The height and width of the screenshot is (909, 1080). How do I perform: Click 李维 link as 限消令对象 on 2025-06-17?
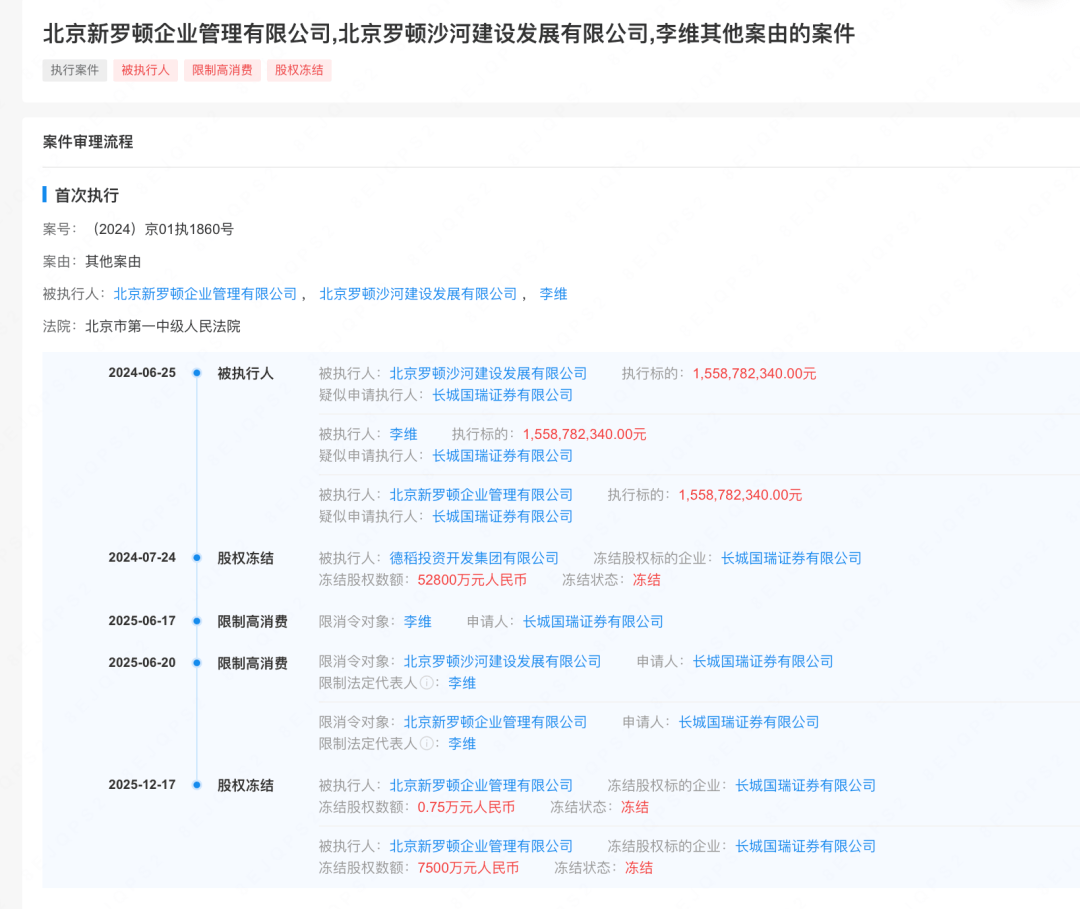[x=417, y=621]
